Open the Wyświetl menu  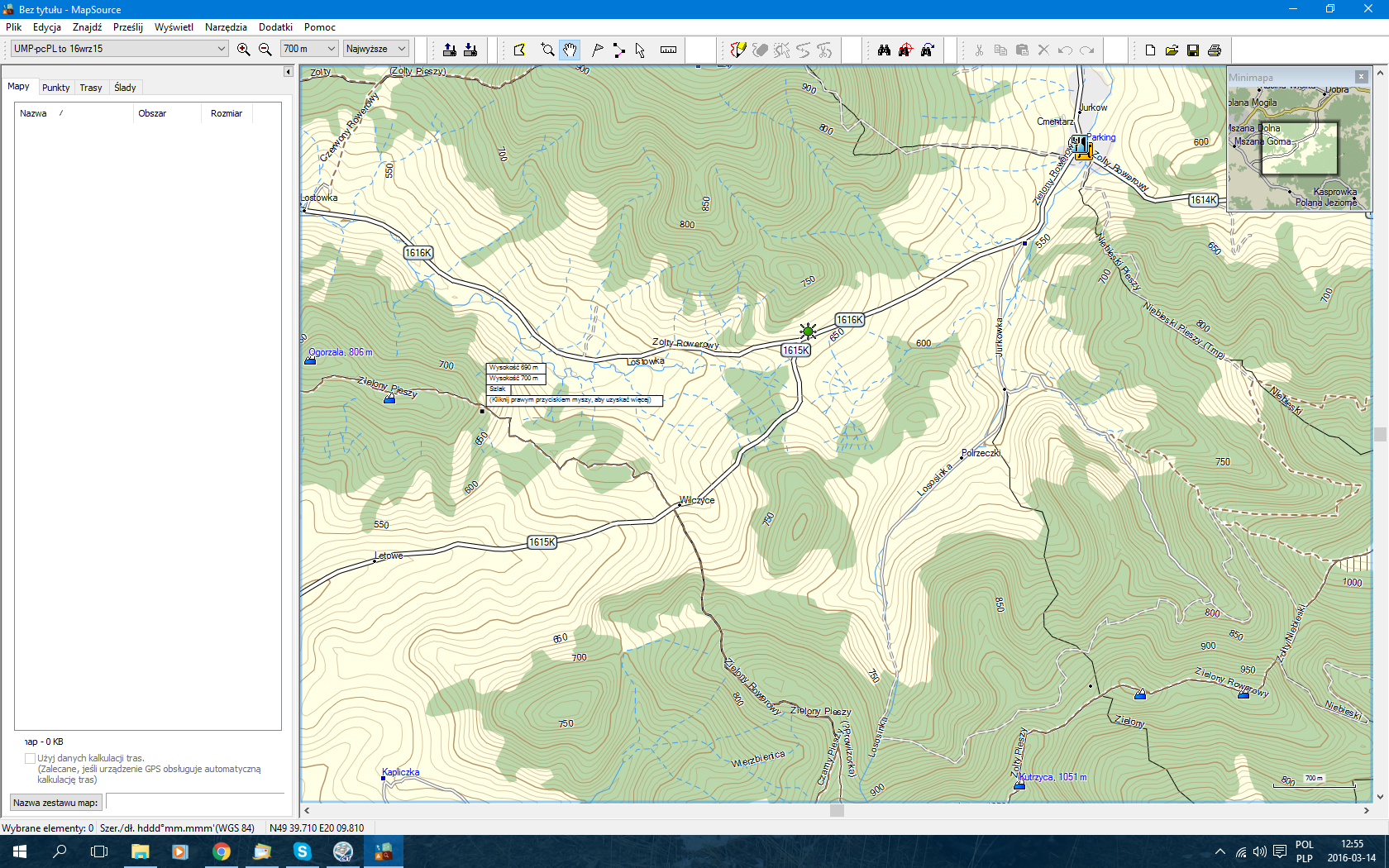point(174,27)
